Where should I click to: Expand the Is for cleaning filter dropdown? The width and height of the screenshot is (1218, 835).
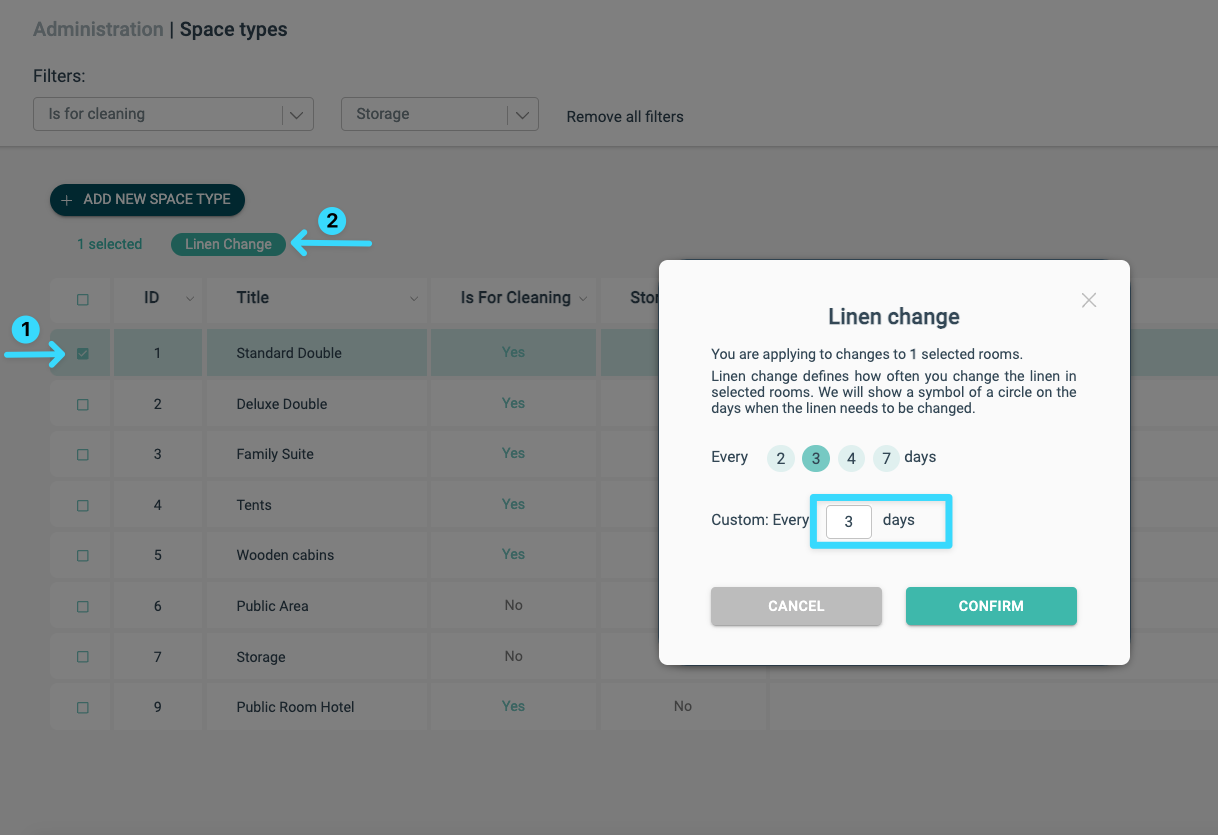click(x=174, y=114)
